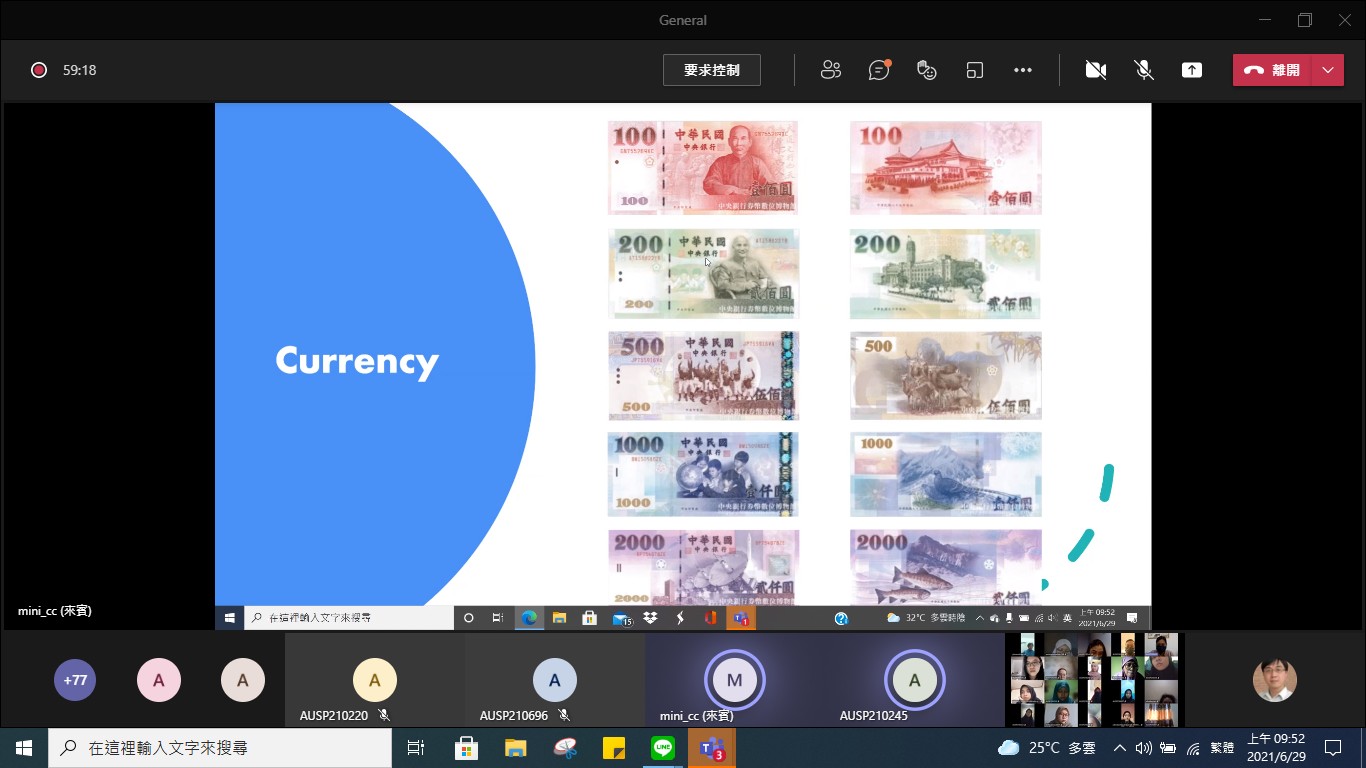Click the 32°C weather in shared taskbar
This screenshot has width=1366, height=768.
click(926, 618)
